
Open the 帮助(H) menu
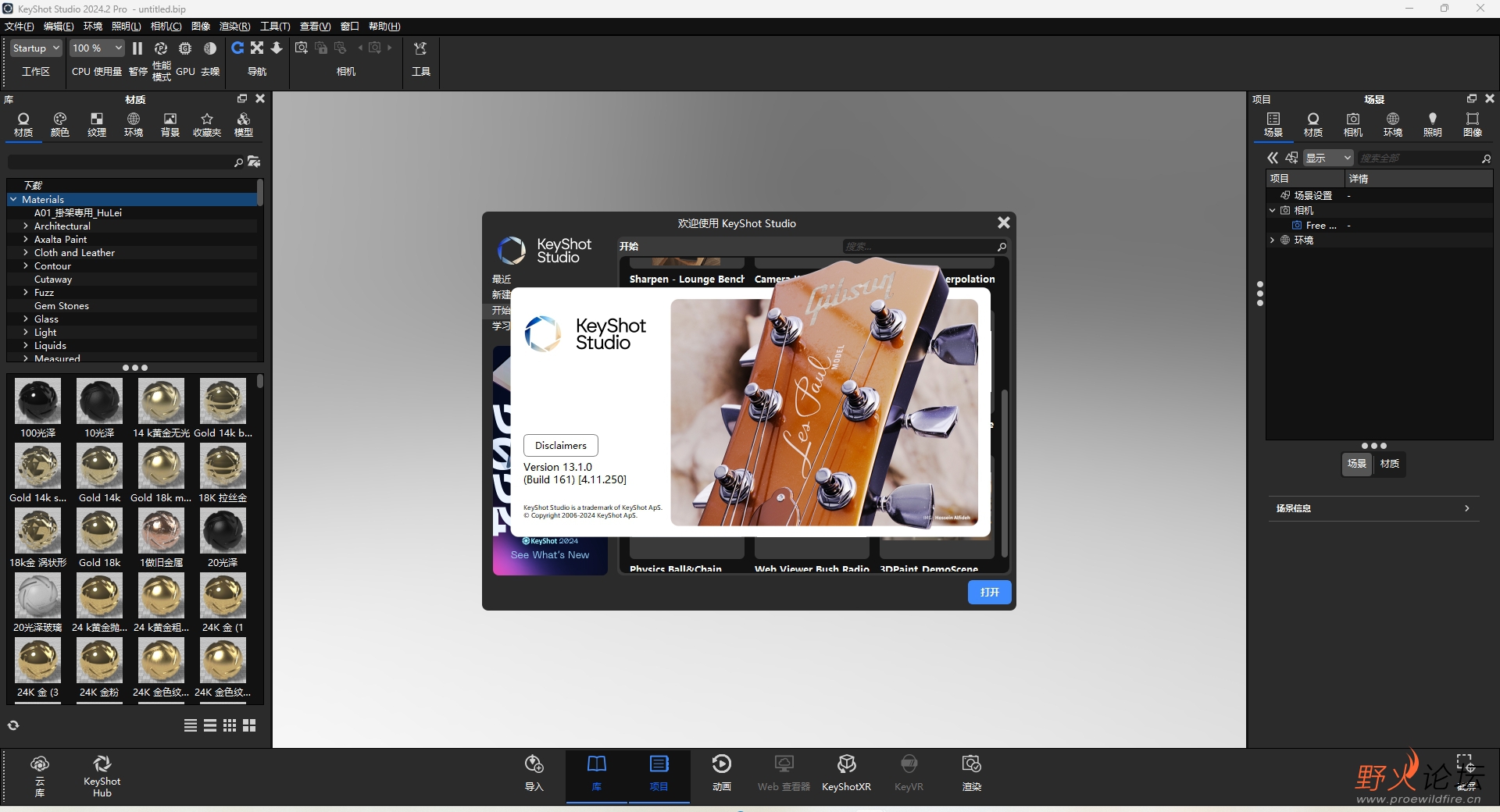pos(384,27)
